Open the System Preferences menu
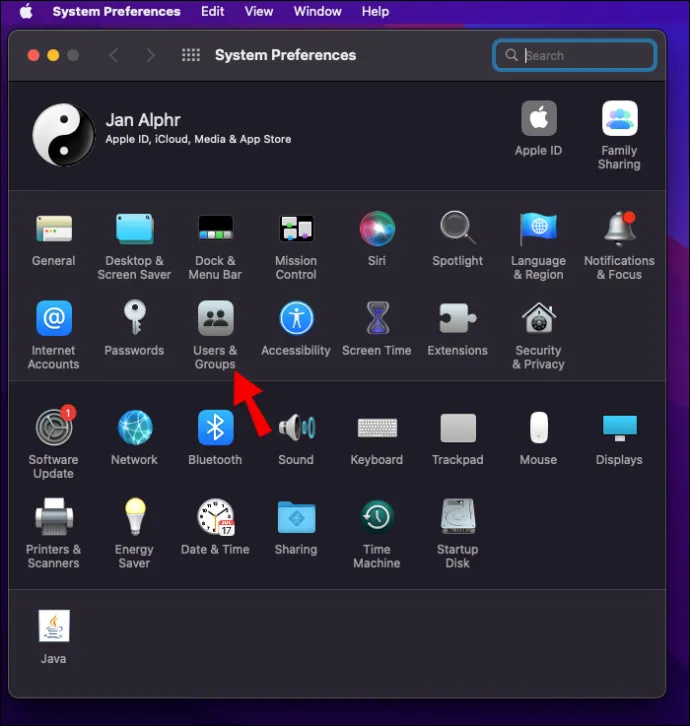This screenshot has width=690, height=726. coord(116,12)
